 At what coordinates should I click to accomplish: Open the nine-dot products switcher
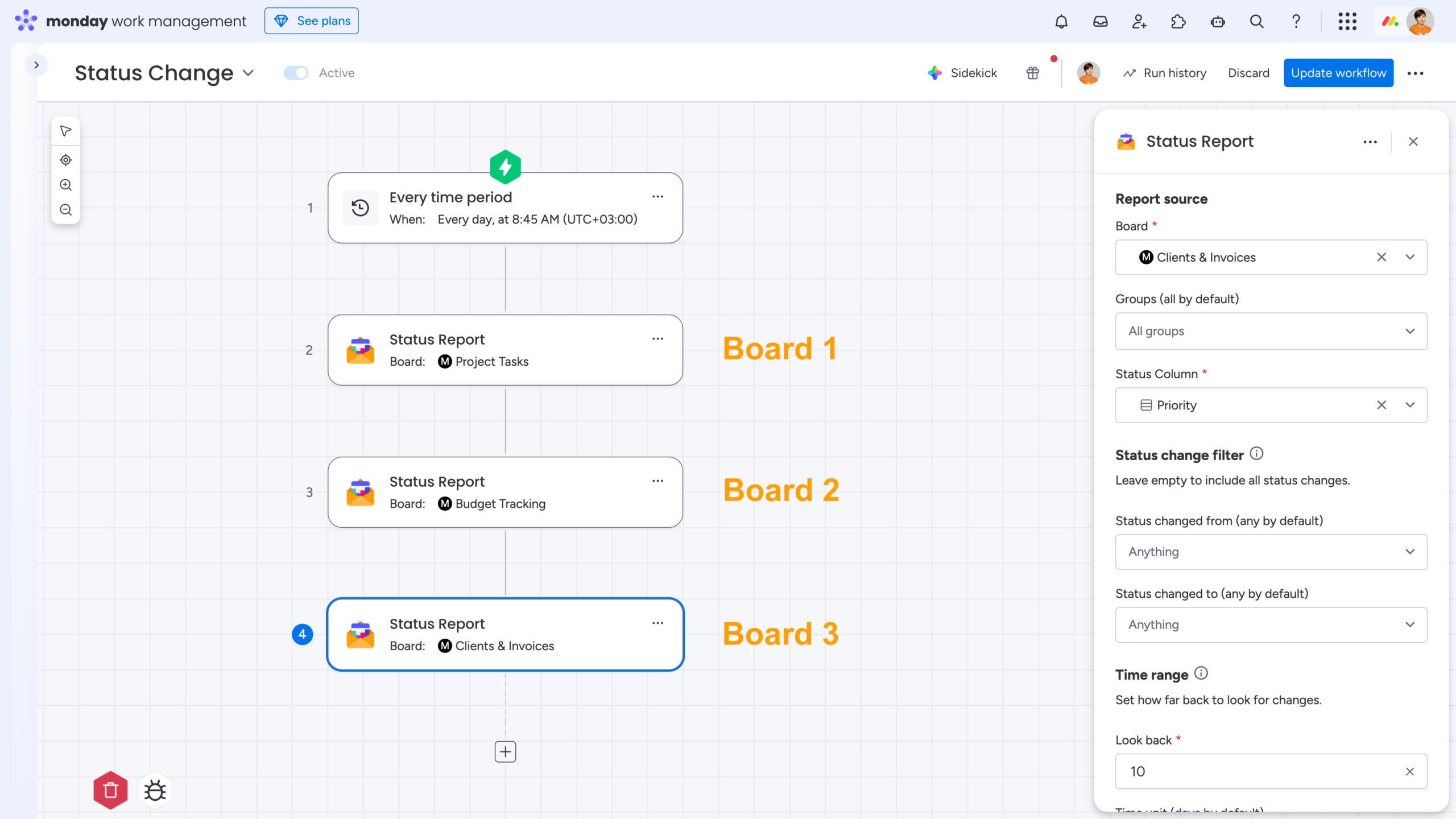click(x=1347, y=22)
